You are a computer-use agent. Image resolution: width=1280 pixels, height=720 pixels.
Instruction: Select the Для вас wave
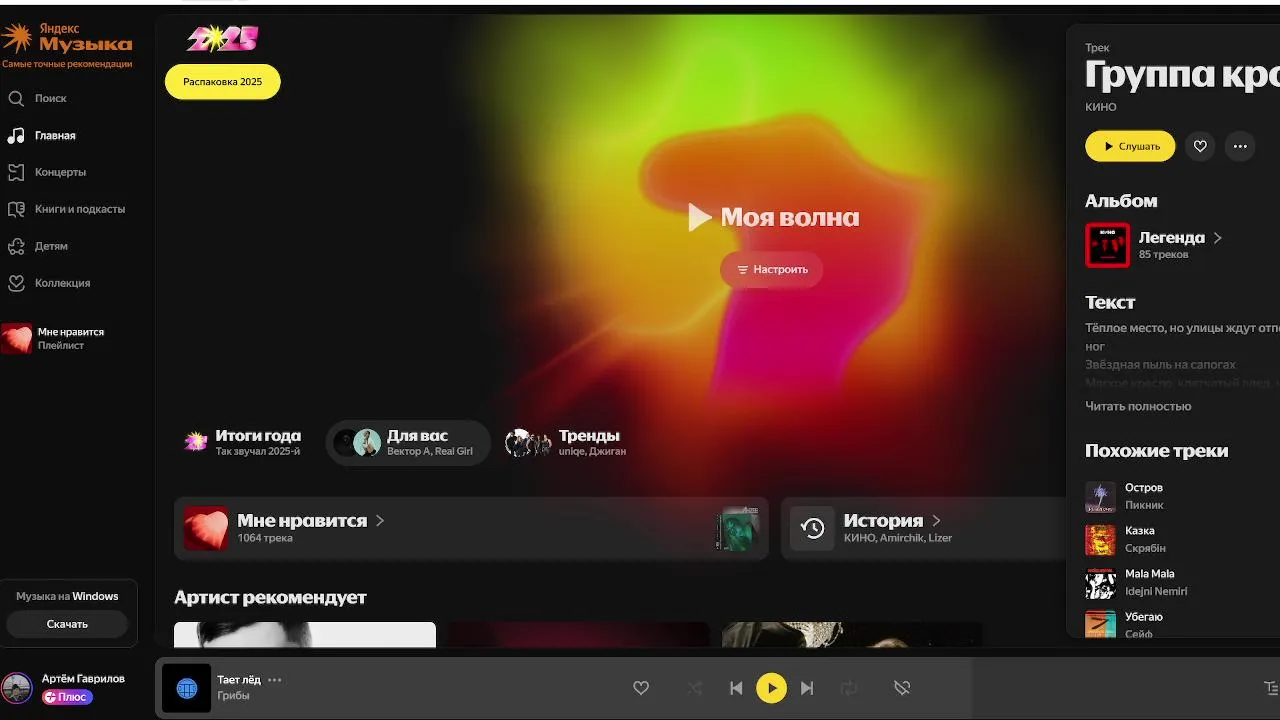(x=409, y=442)
